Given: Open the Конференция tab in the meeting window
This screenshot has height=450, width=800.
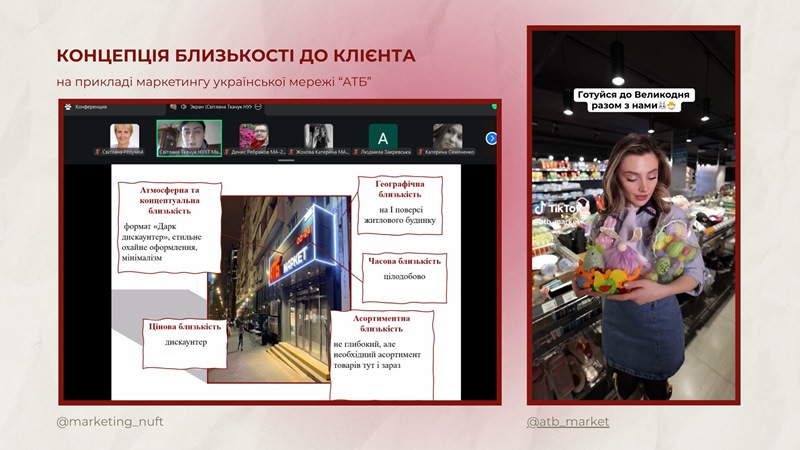Looking at the screenshot, I should coord(91,107).
